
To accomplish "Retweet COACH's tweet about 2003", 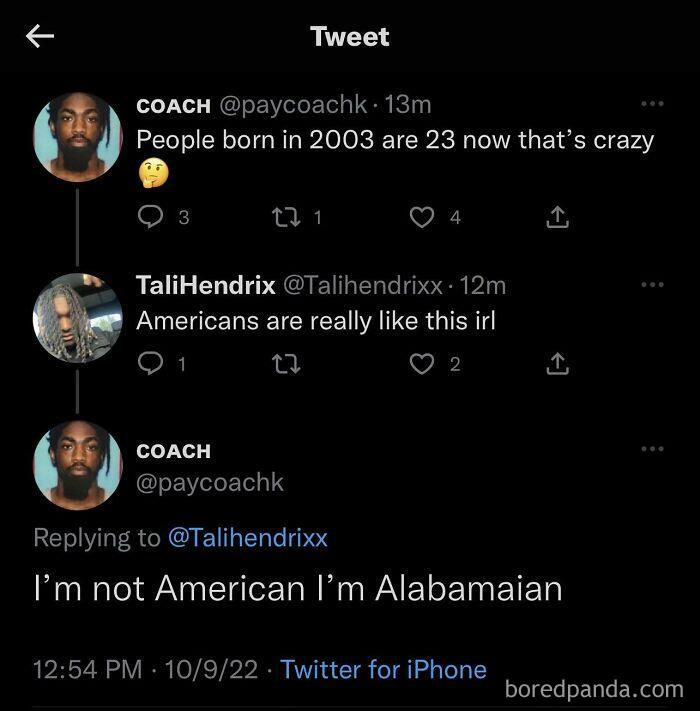I will click(283, 217).
